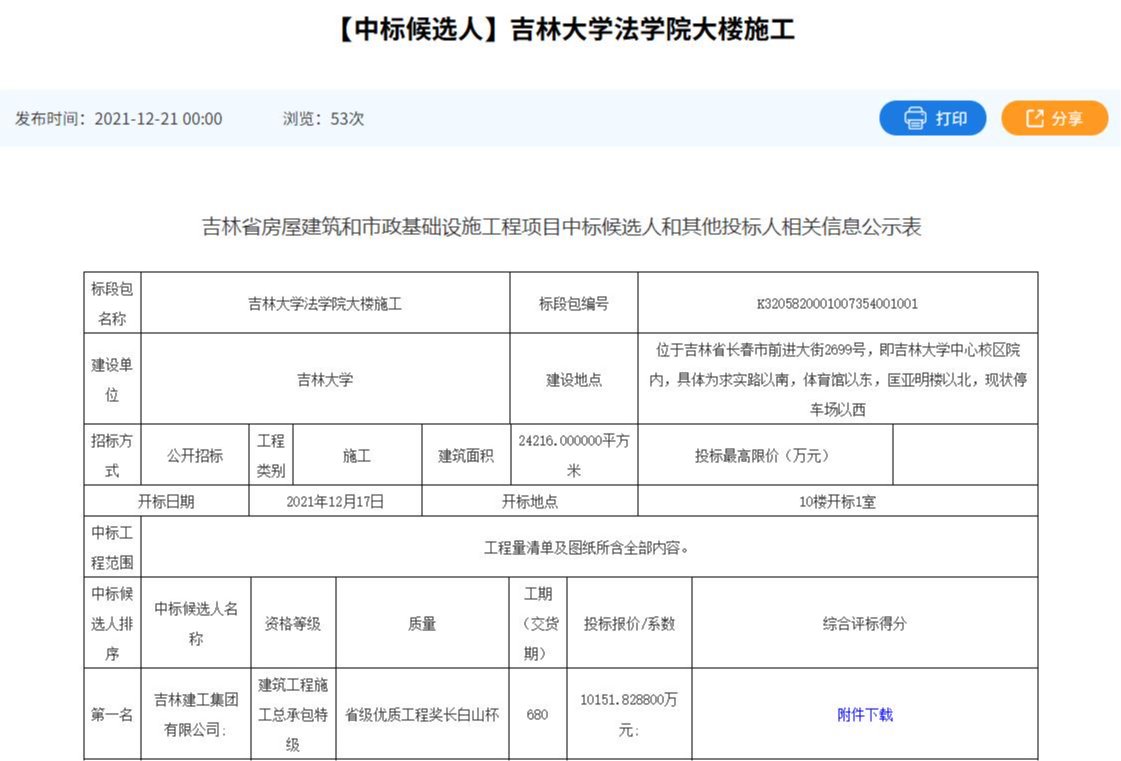This screenshot has height=761, width=1121.
Task: Click the 建筑面积 label cell
Action: click(x=465, y=456)
